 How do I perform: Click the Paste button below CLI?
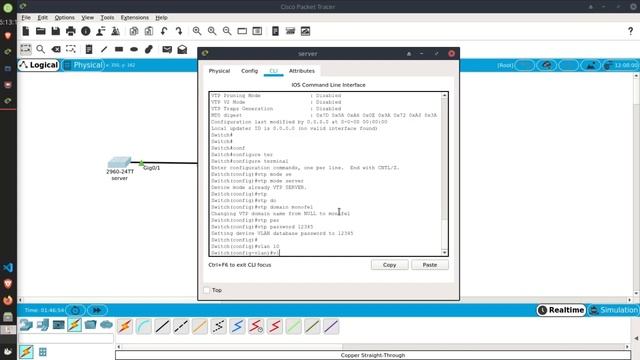click(430, 265)
